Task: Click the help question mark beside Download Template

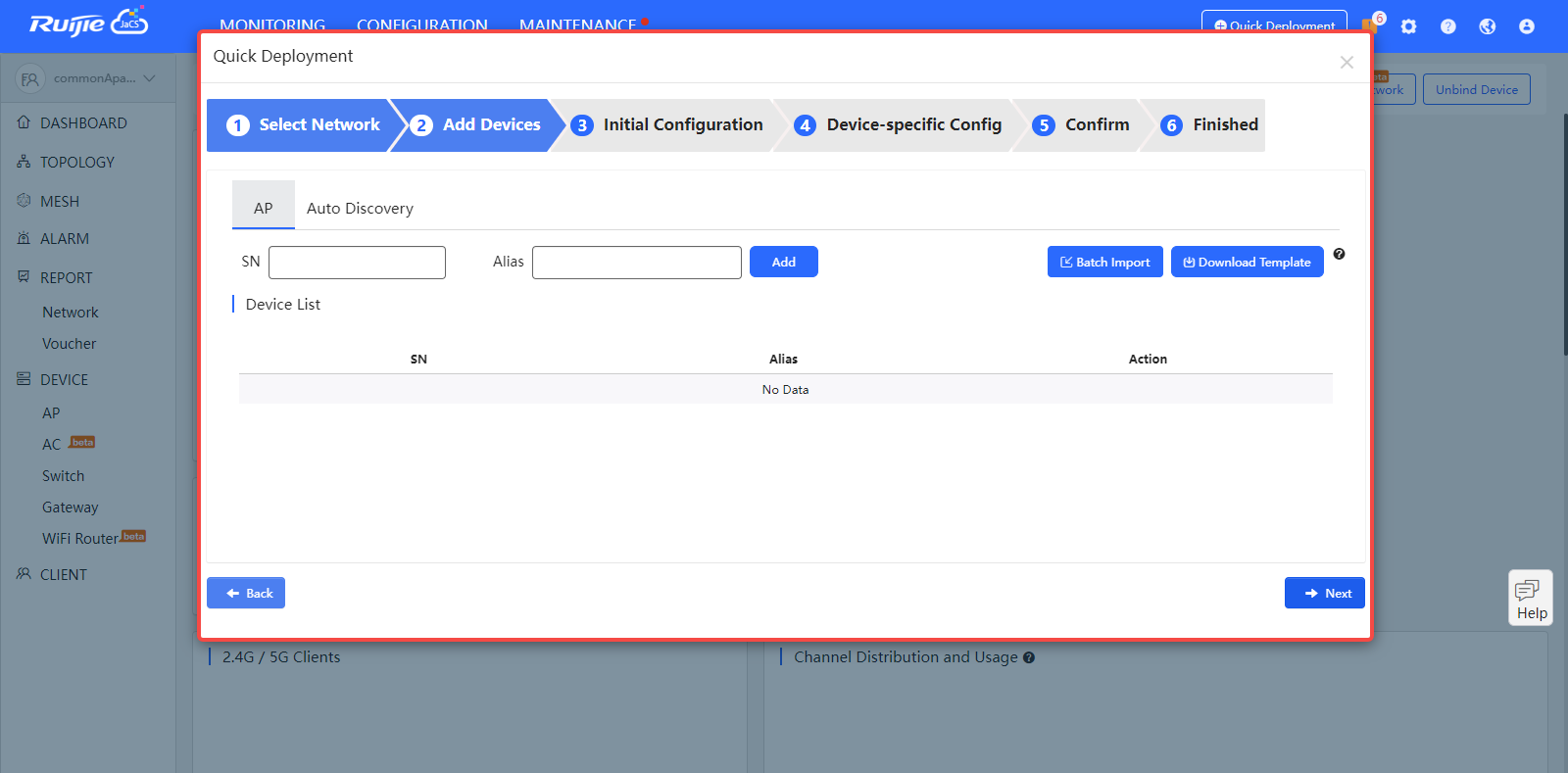Action: pos(1339,254)
